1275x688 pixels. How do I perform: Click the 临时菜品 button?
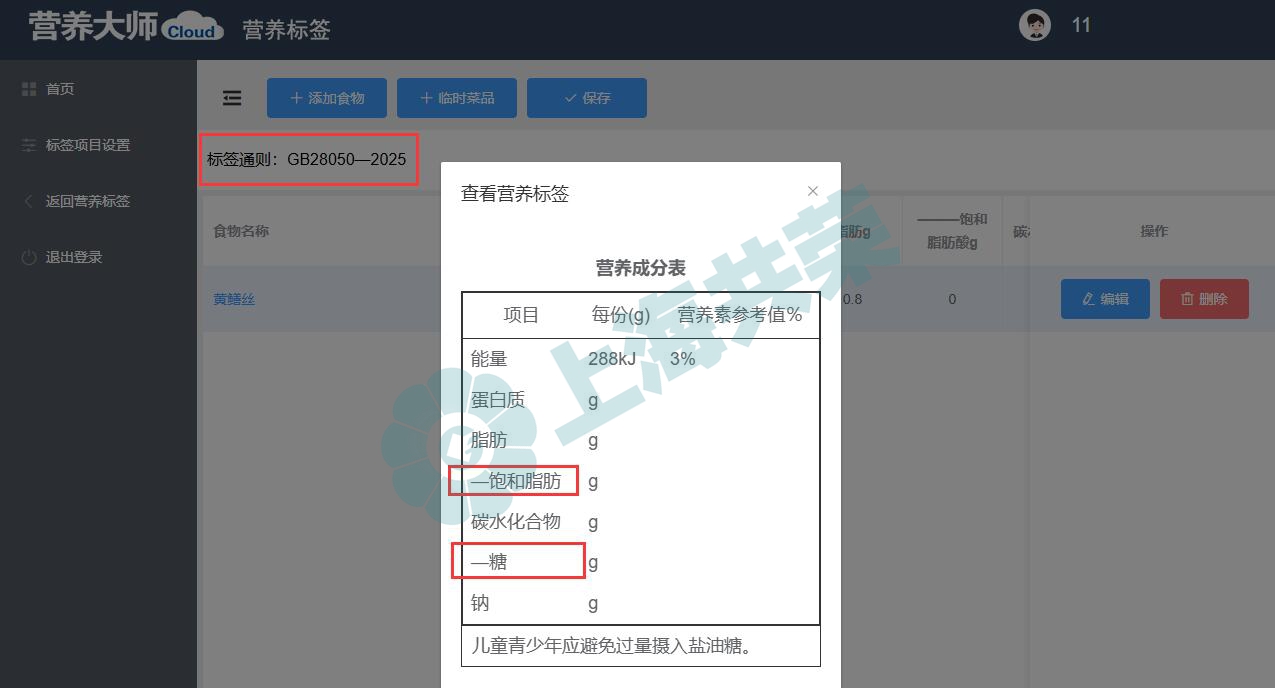457,98
